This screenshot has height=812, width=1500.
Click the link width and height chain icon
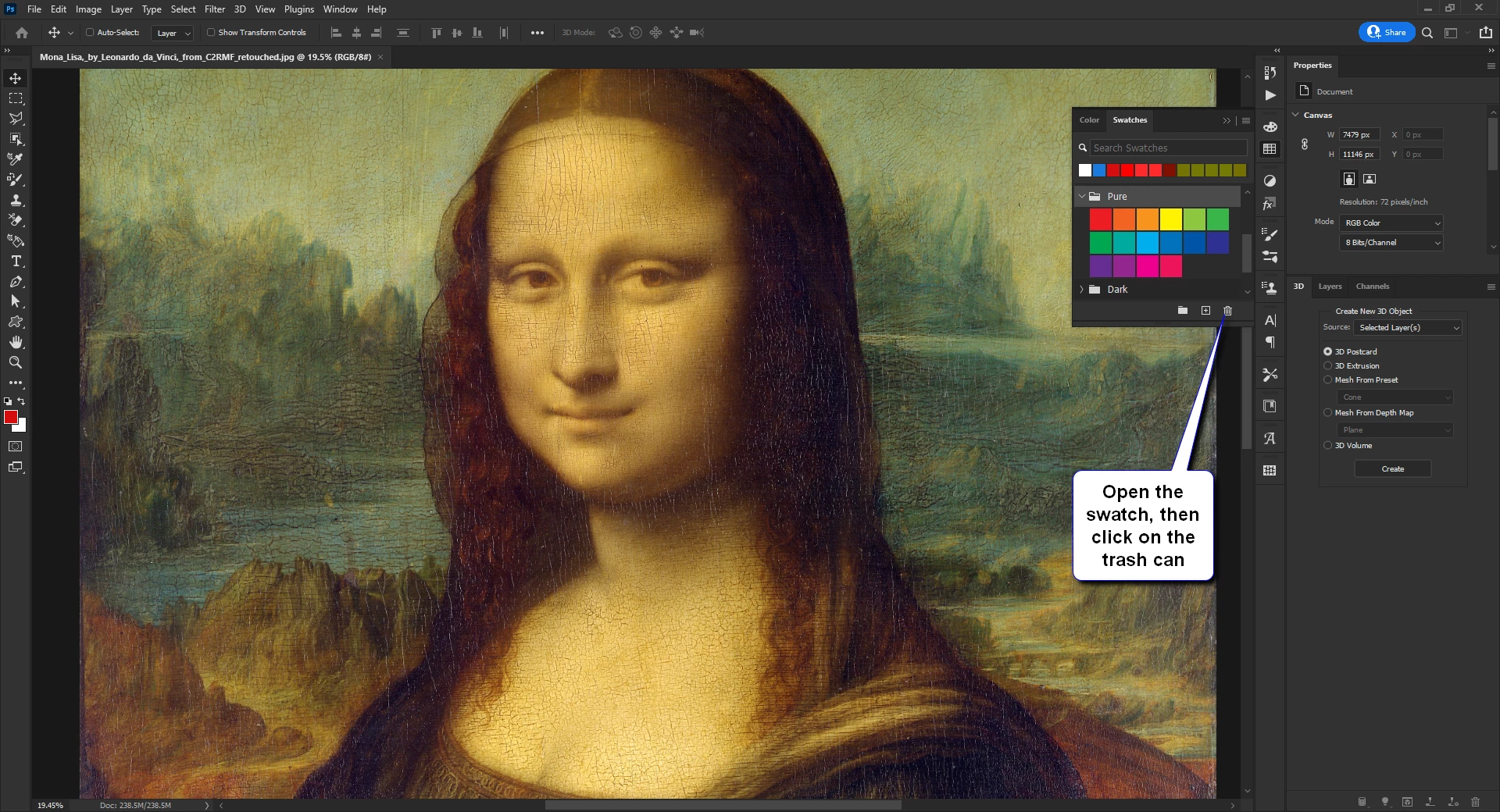point(1305,144)
